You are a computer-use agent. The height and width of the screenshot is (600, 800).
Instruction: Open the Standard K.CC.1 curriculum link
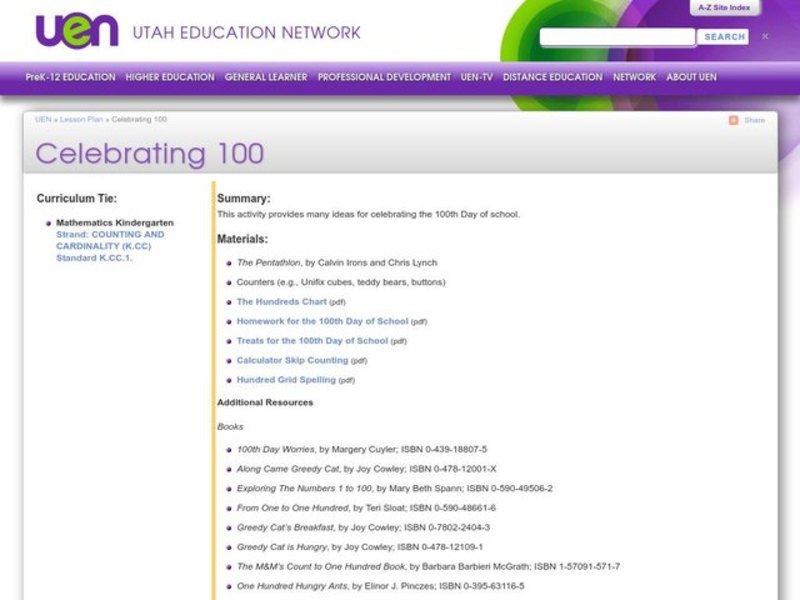coord(91,258)
